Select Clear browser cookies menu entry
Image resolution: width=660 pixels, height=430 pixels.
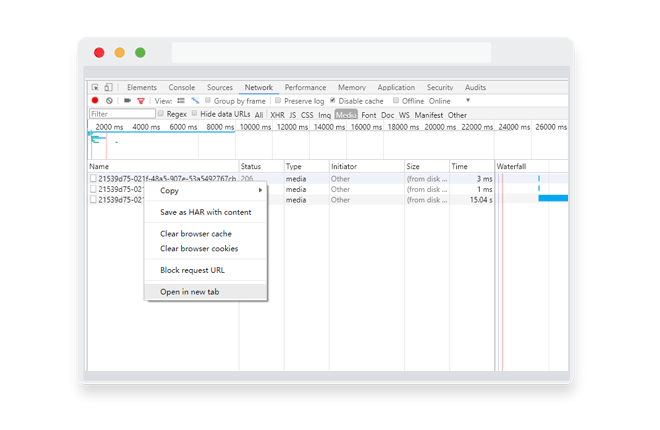[205, 249]
